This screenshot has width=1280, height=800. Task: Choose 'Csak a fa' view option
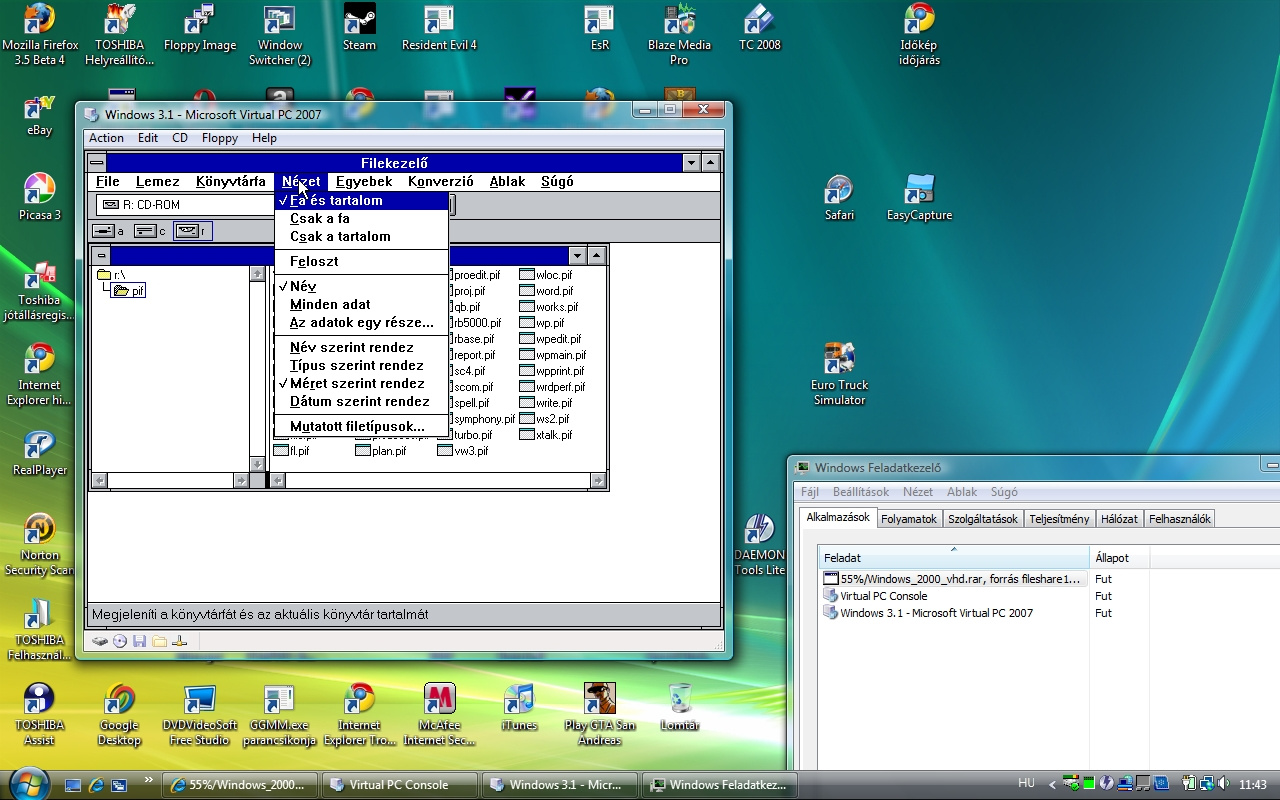point(361,218)
